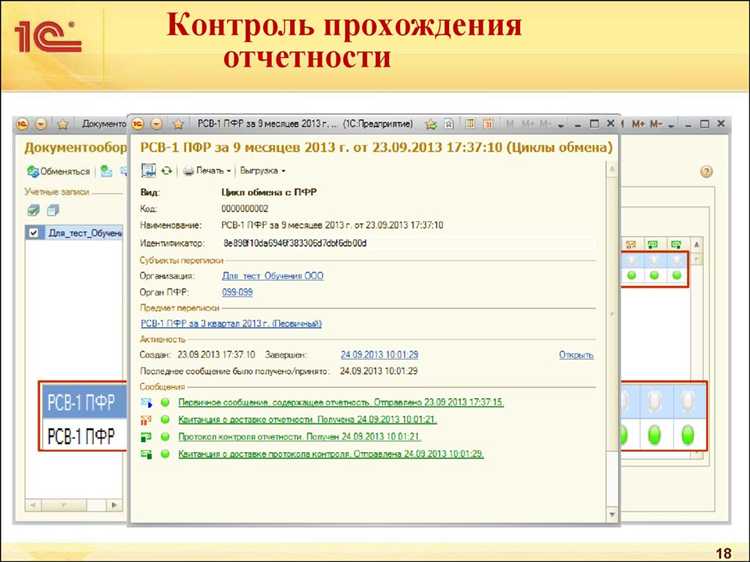Open the Квитанция о доставке отчетности link
Screen dimensions: 750x562
(308, 419)
